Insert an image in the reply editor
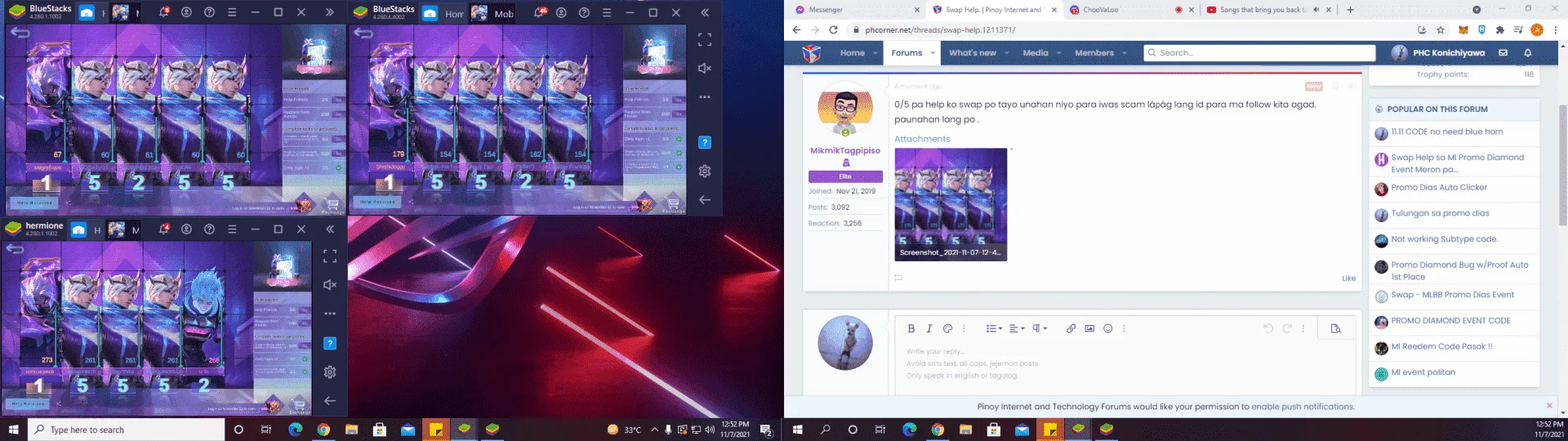 (1089, 328)
